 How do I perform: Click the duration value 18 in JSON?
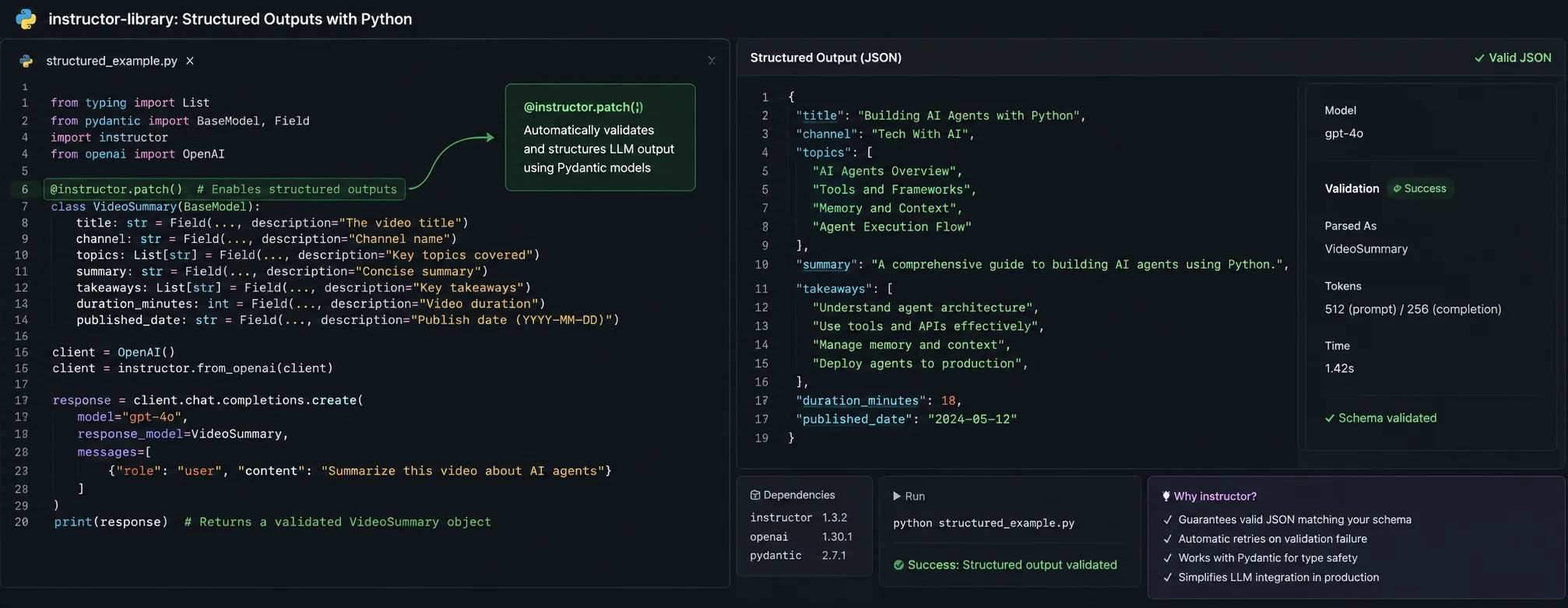(x=947, y=401)
